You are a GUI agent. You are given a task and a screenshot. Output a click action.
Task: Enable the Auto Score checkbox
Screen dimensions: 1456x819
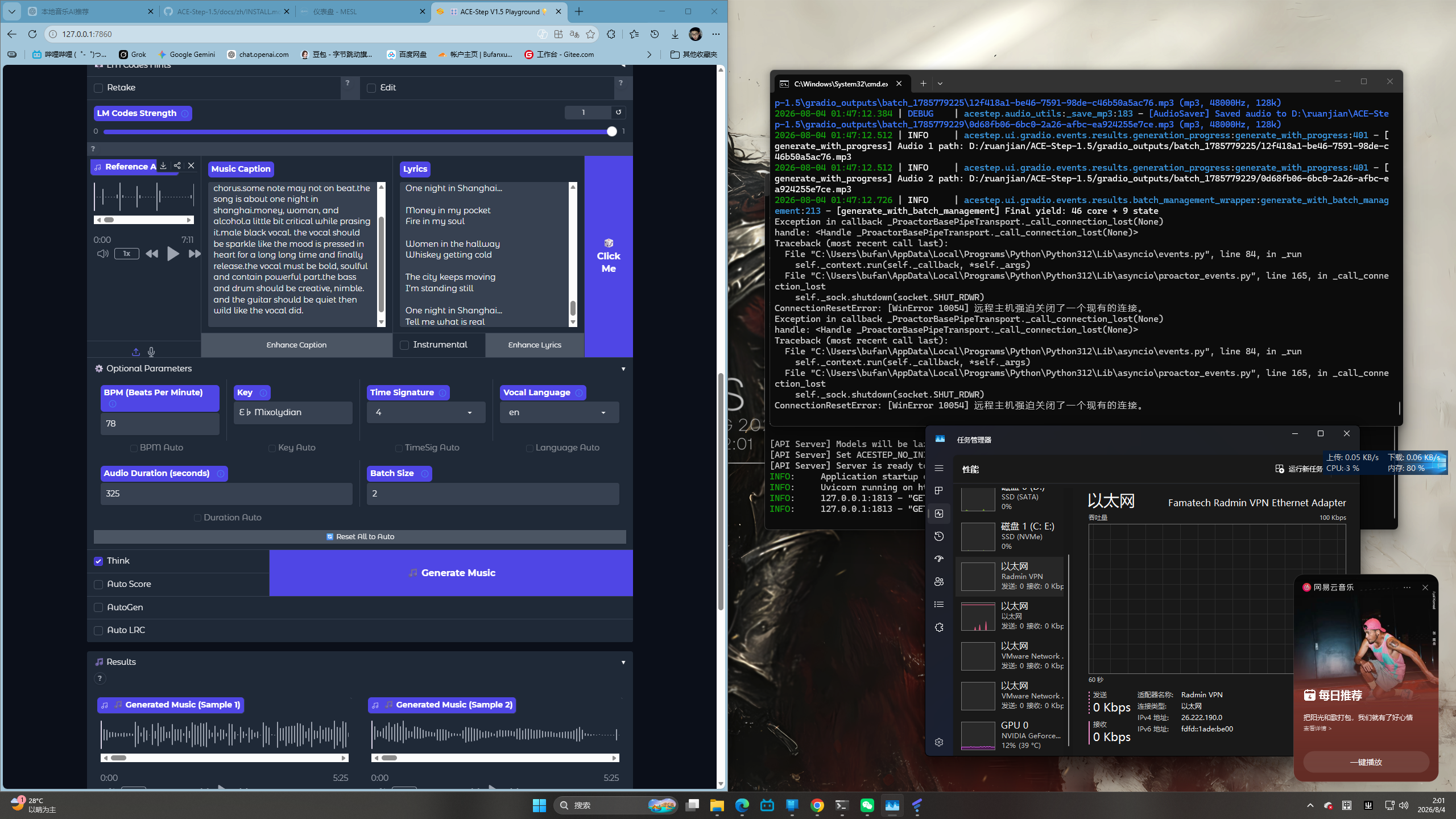pos(98,585)
